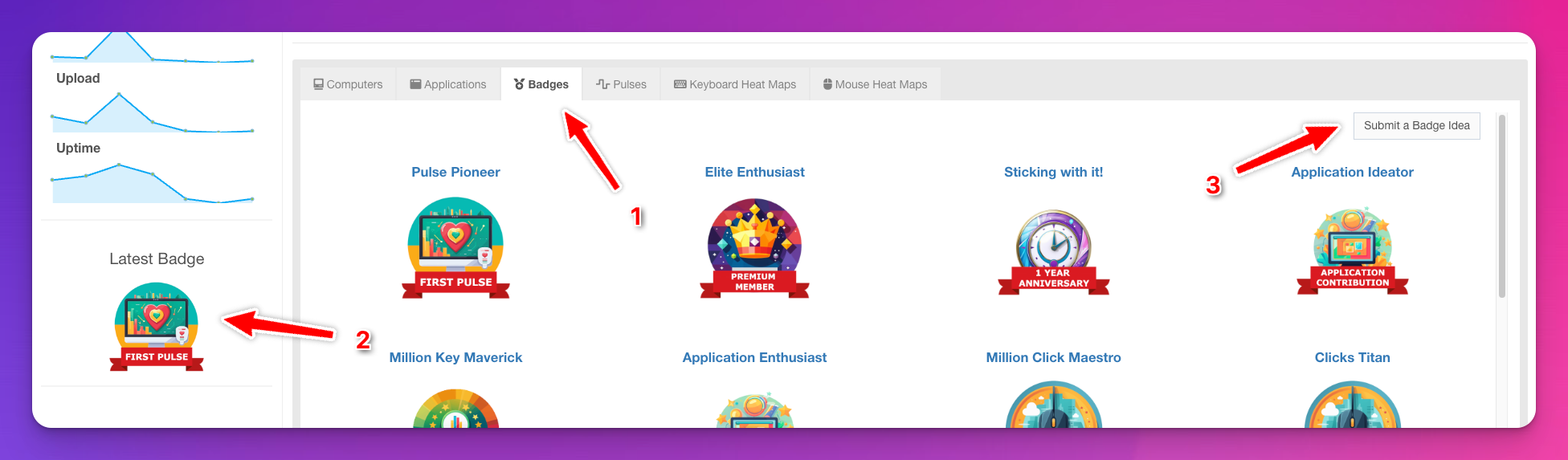The image size is (1568, 460).
Task: Select the Badges tab
Action: point(541,84)
